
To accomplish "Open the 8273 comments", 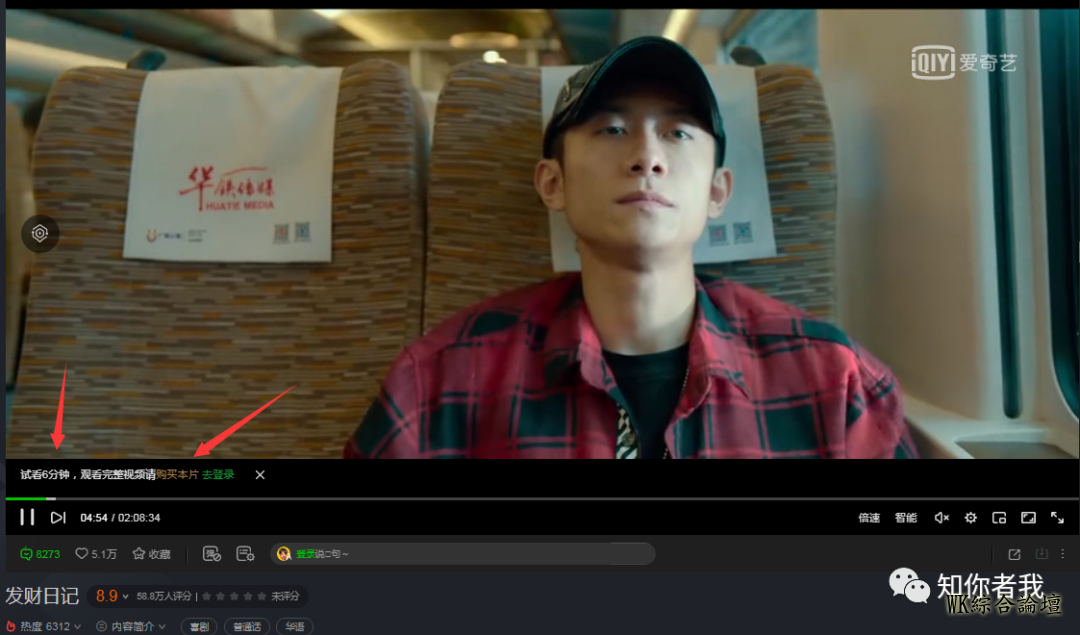I will pyautogui.click(x=40, y=554).
